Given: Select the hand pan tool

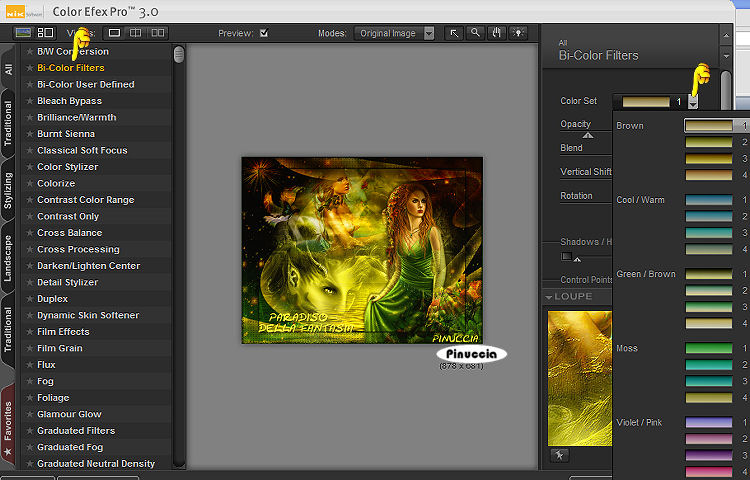Looking at the screenshot, I should 497,33.
